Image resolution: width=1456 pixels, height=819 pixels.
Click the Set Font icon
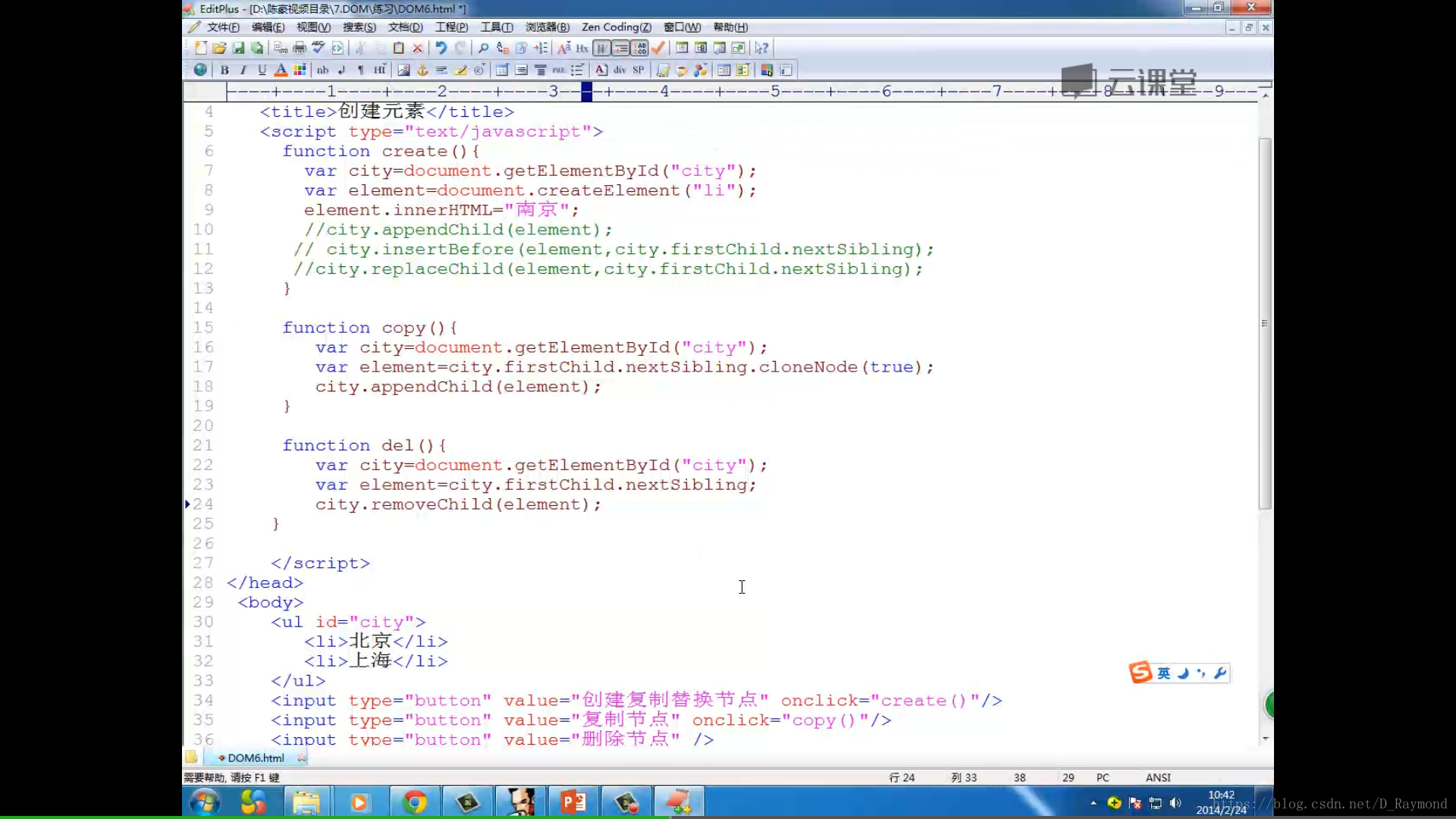[563, 48]
